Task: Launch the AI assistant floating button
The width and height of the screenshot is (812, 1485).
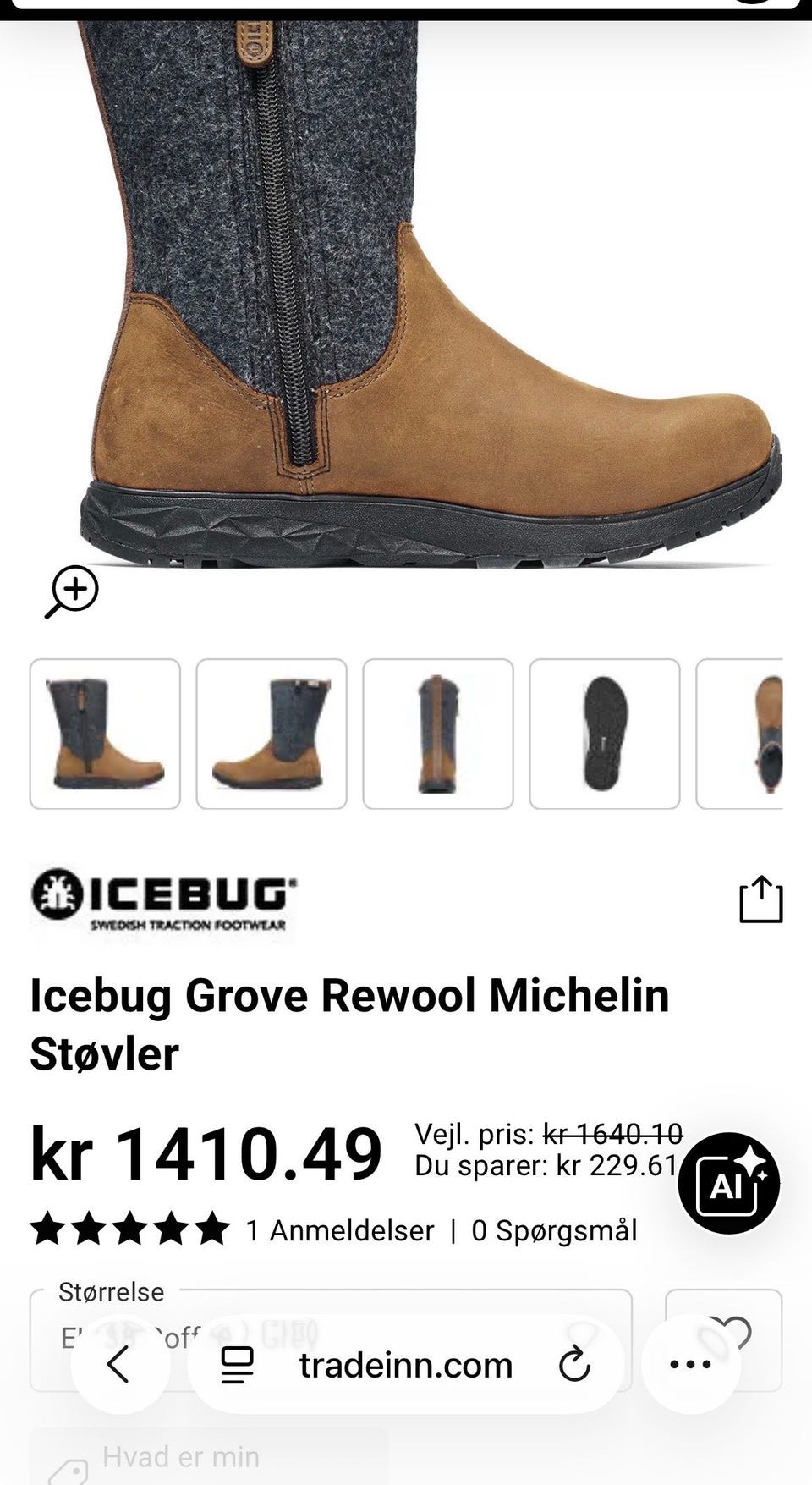Action: click(x=729, y=1183)
